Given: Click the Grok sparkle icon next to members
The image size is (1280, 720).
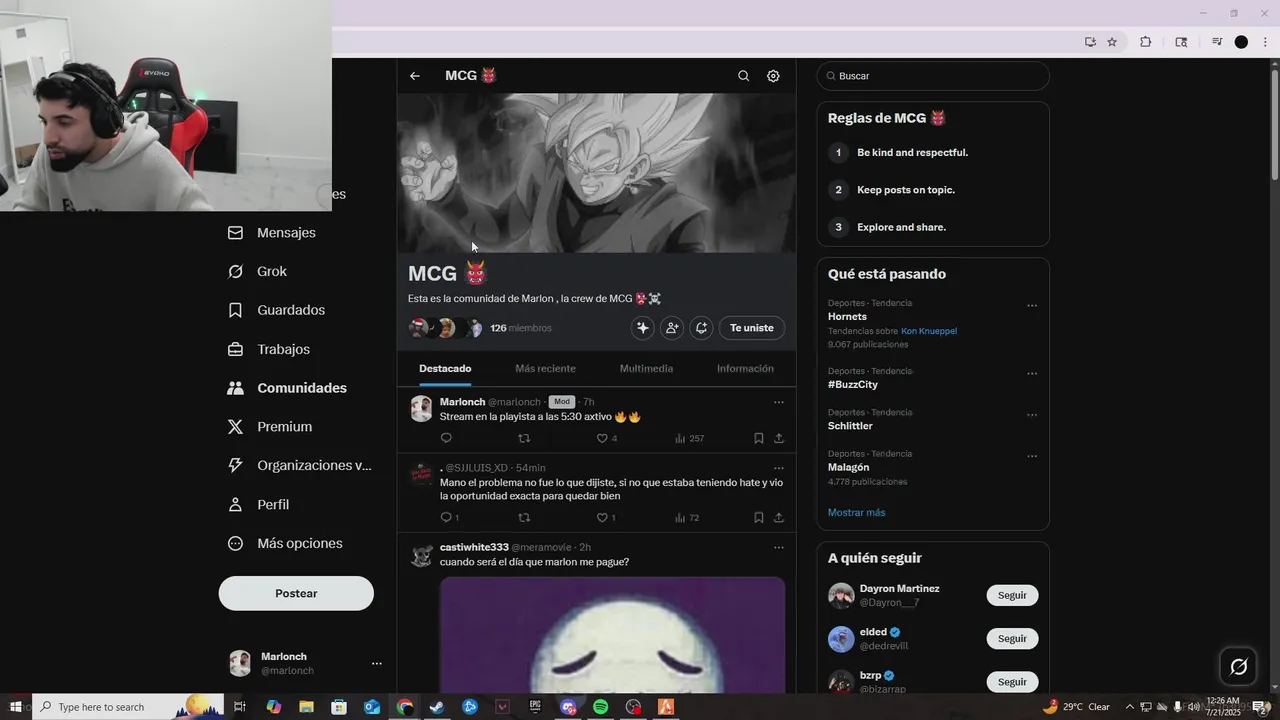Looking at the screenshot, I should coord(643,328).
